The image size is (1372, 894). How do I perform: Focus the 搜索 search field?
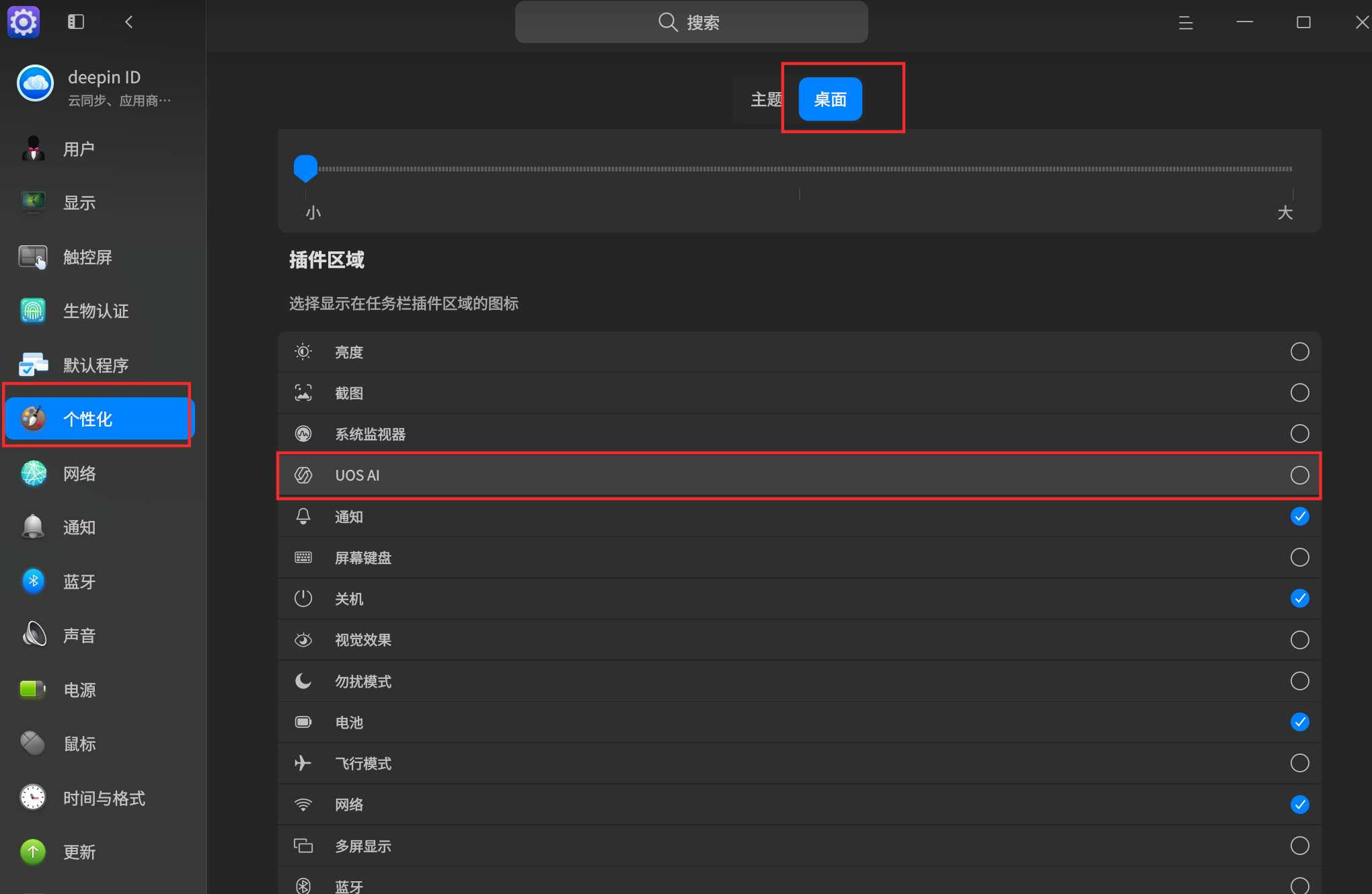[691, 22]
